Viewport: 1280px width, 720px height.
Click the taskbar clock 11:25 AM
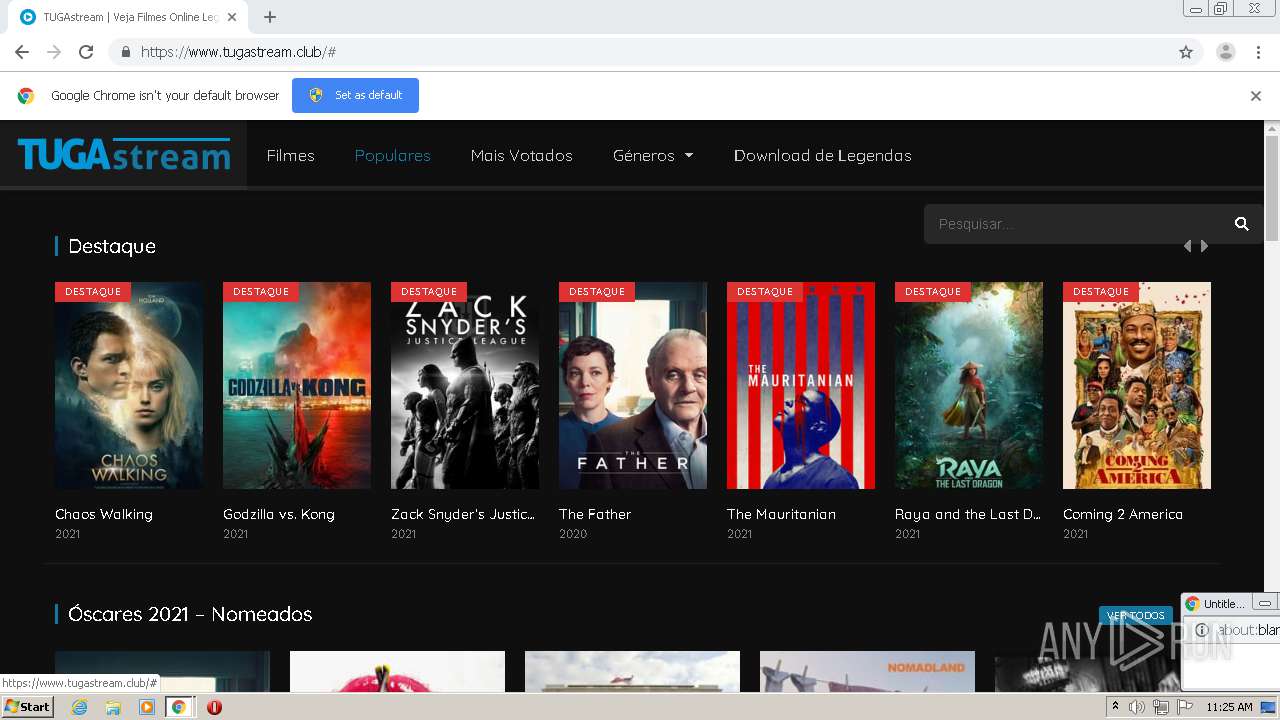(1229, 707)
